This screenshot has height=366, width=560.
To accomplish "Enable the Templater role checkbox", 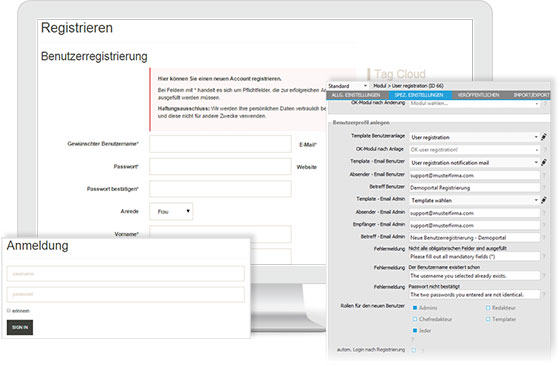I will 488,319.
